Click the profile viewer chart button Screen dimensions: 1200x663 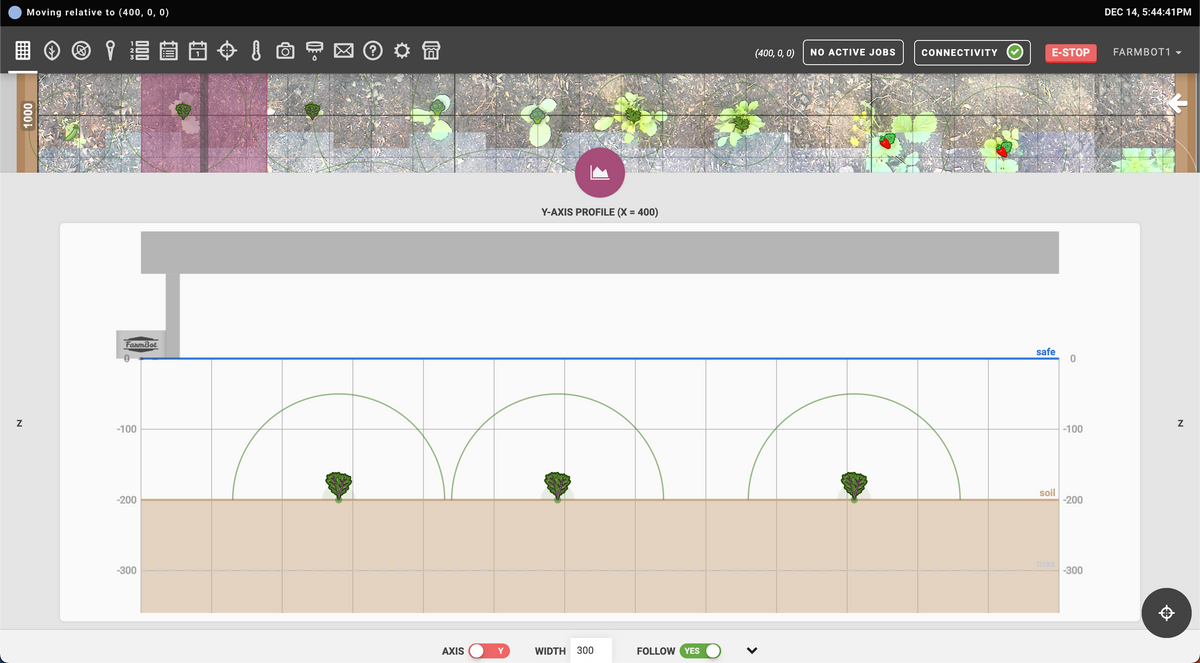tap(600, 173)
